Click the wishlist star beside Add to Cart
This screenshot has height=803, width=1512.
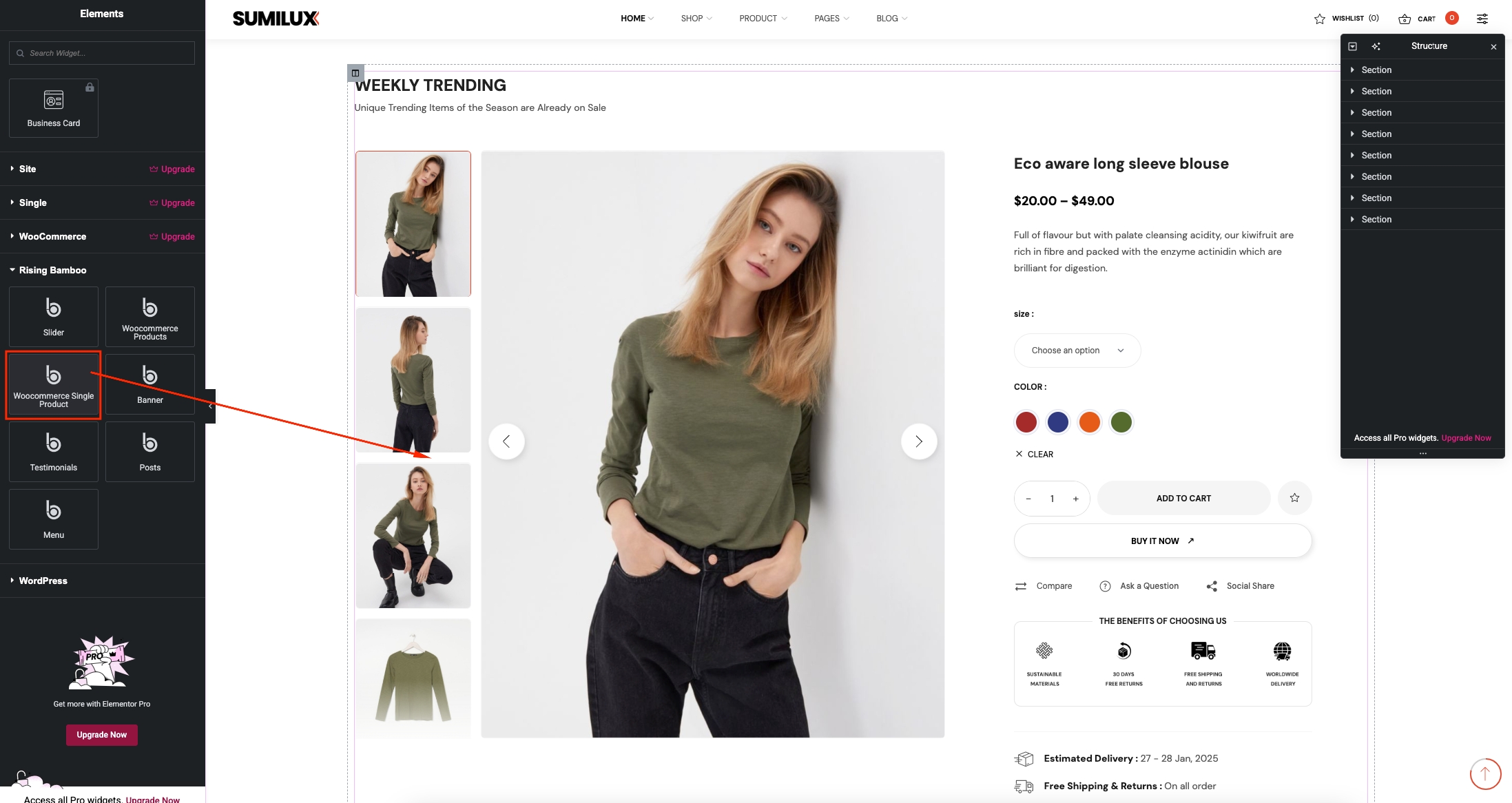coord(1294,498)
